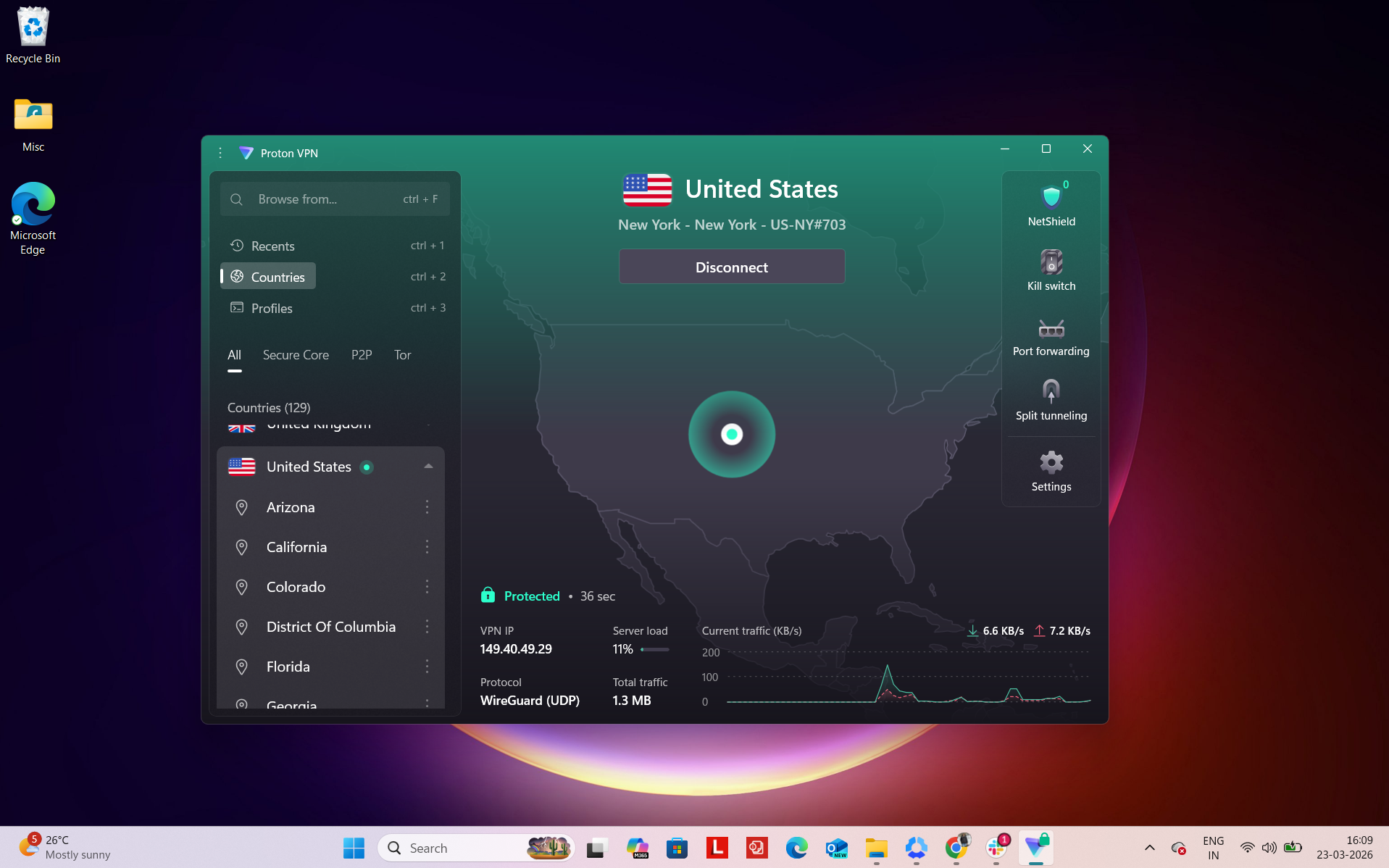Click WireGuard (UDP) protocol value

(530, 701)
